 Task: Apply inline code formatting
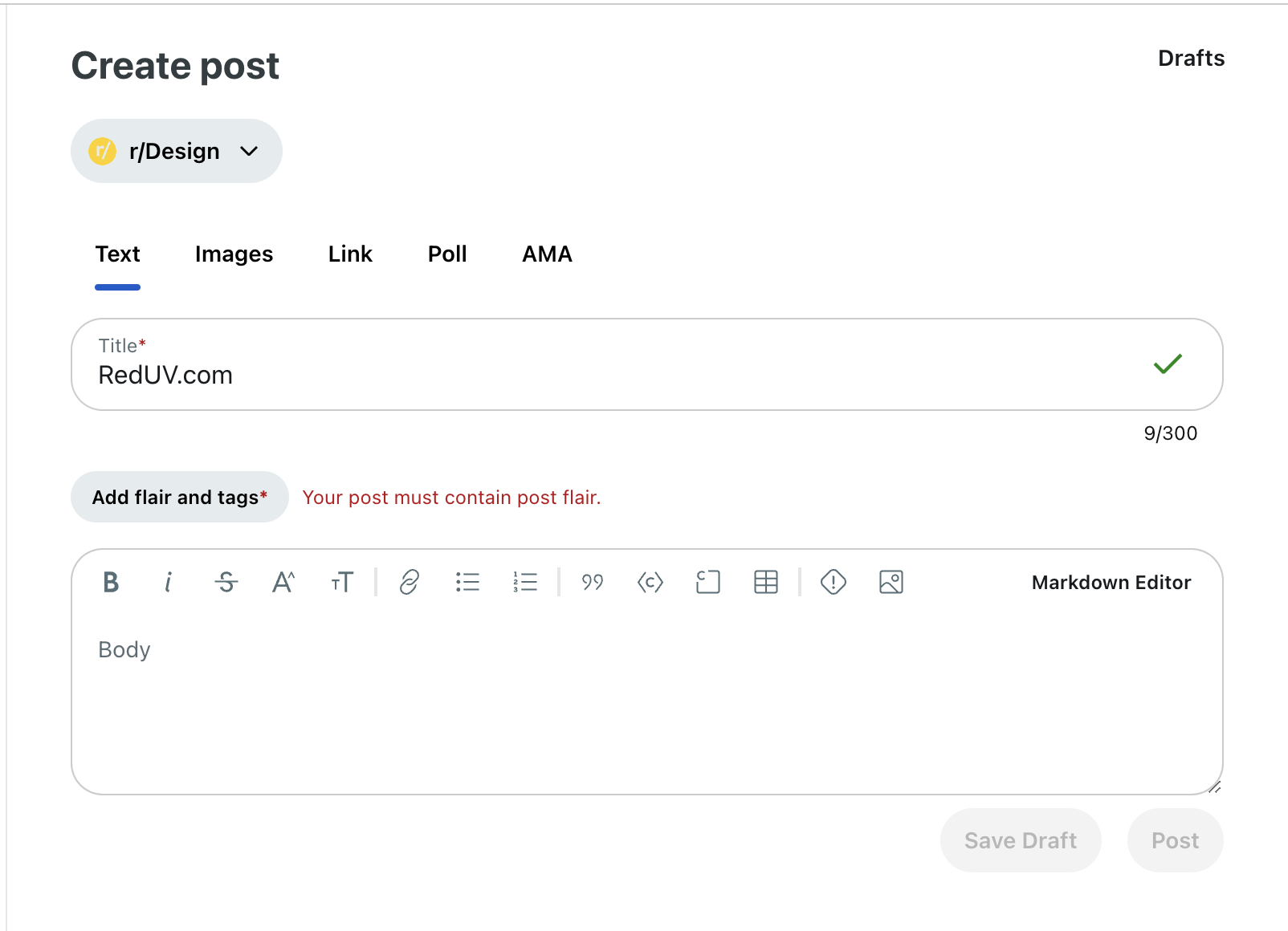[650, 582]
